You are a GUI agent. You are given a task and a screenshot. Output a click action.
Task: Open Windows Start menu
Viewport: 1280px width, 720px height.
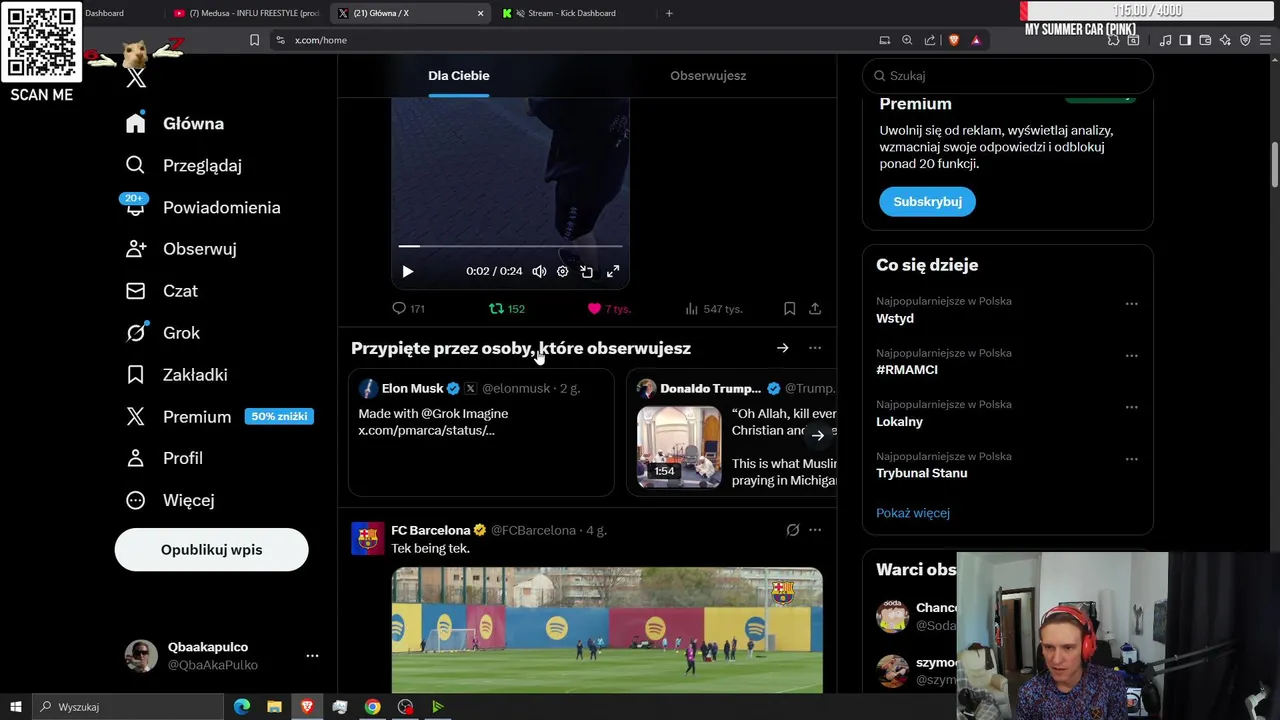pos(16,707)
